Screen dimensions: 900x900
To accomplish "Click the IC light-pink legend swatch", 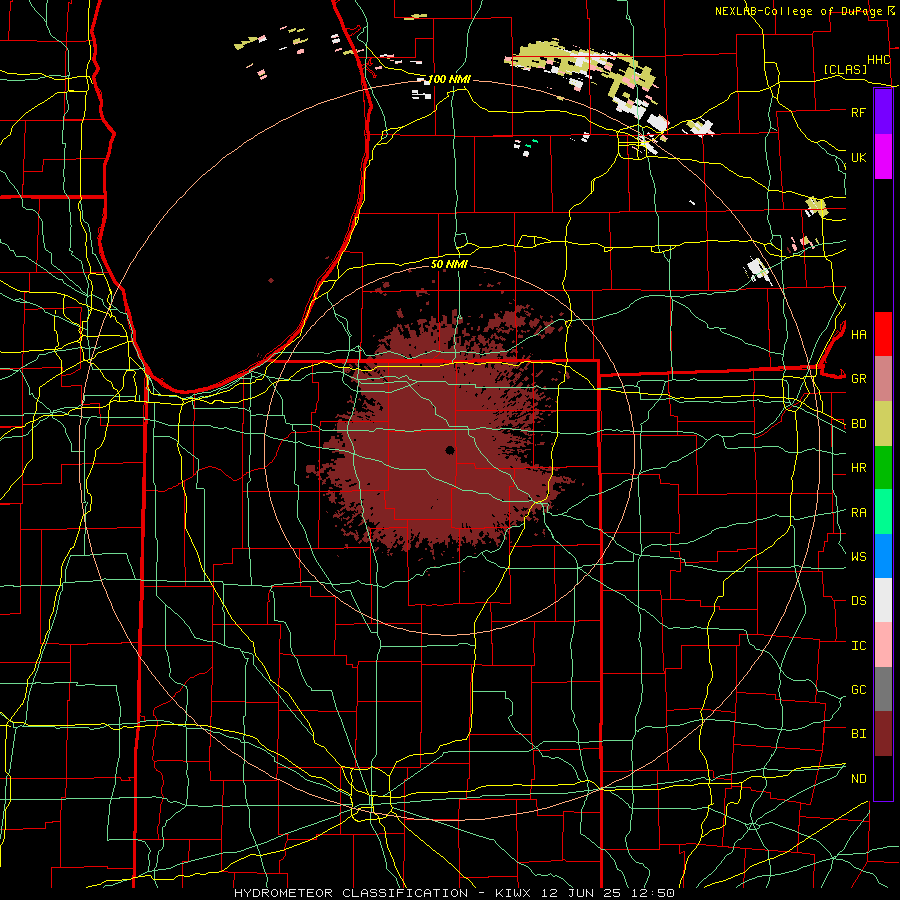I will [x=883, y=645].
